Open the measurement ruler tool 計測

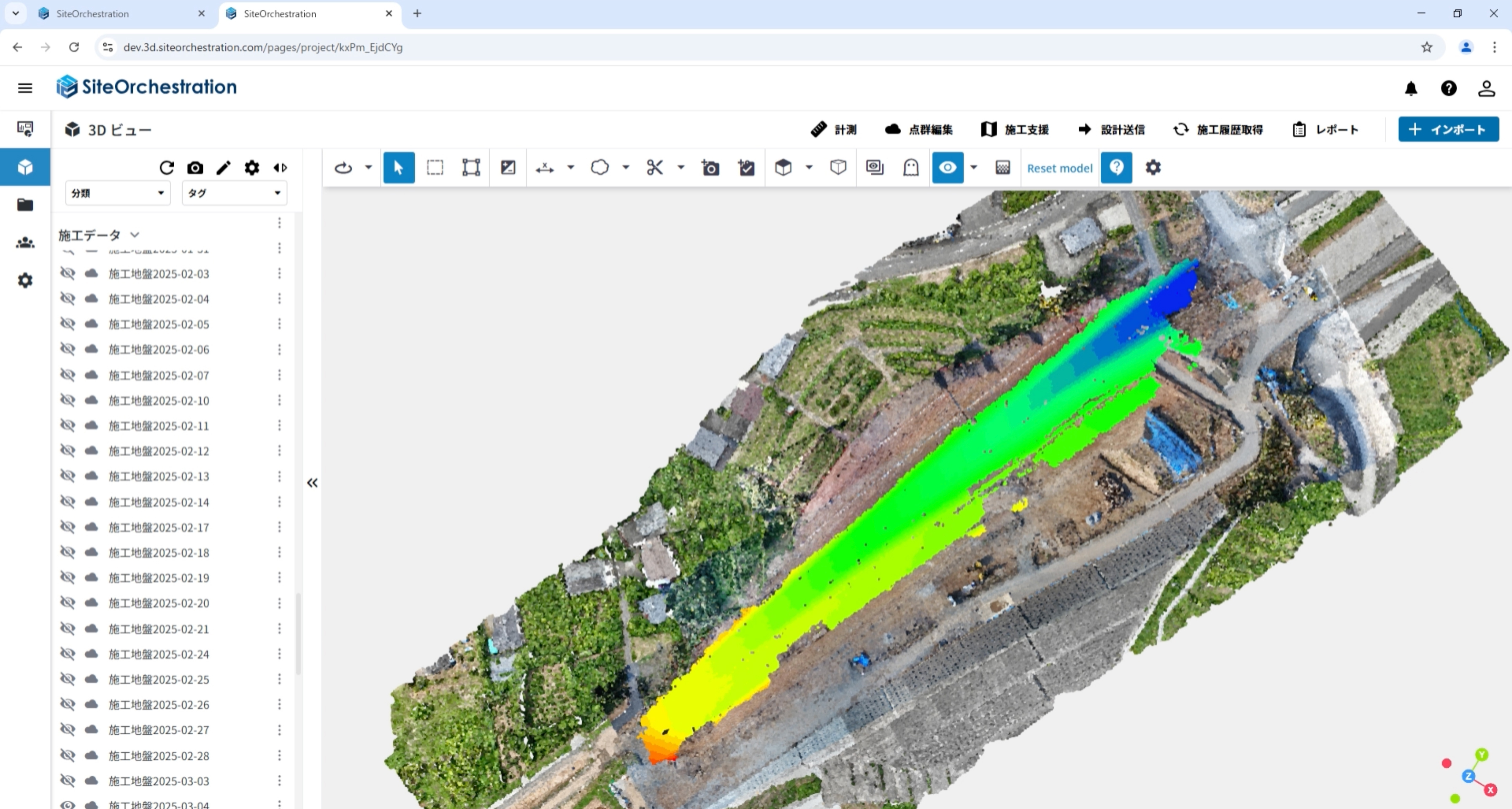point(834,129)
